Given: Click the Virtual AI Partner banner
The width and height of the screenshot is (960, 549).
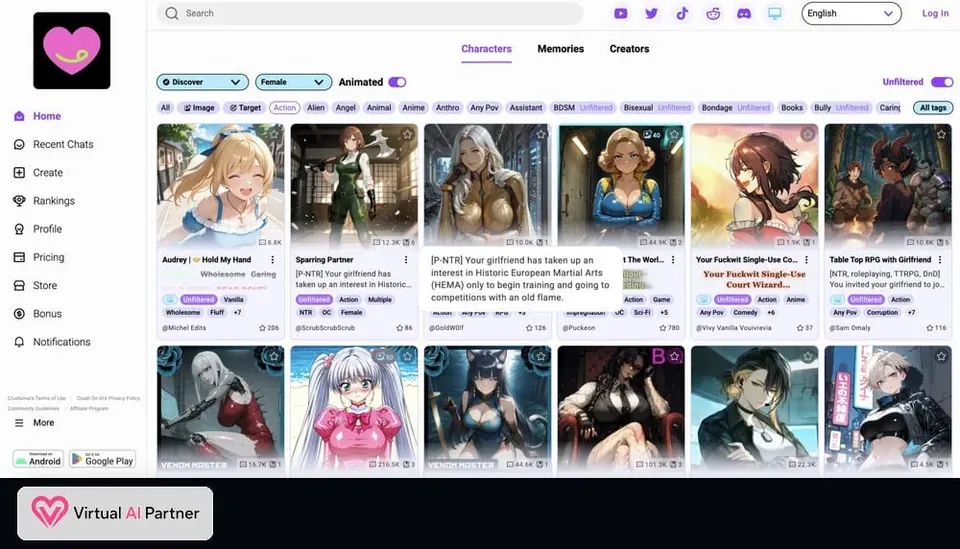Looking at the screenshot, I should tap(115, 513).
